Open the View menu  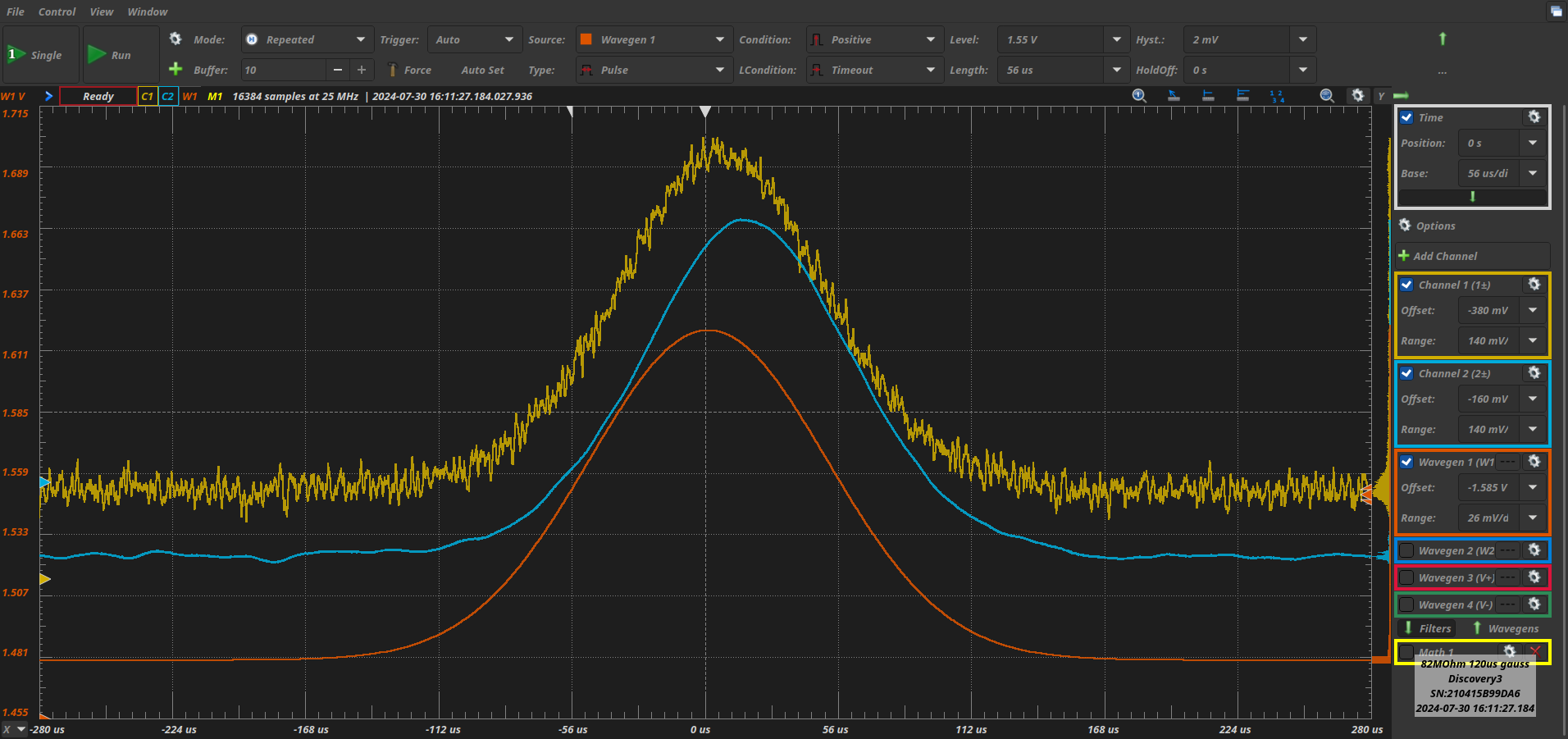(102, 11)
